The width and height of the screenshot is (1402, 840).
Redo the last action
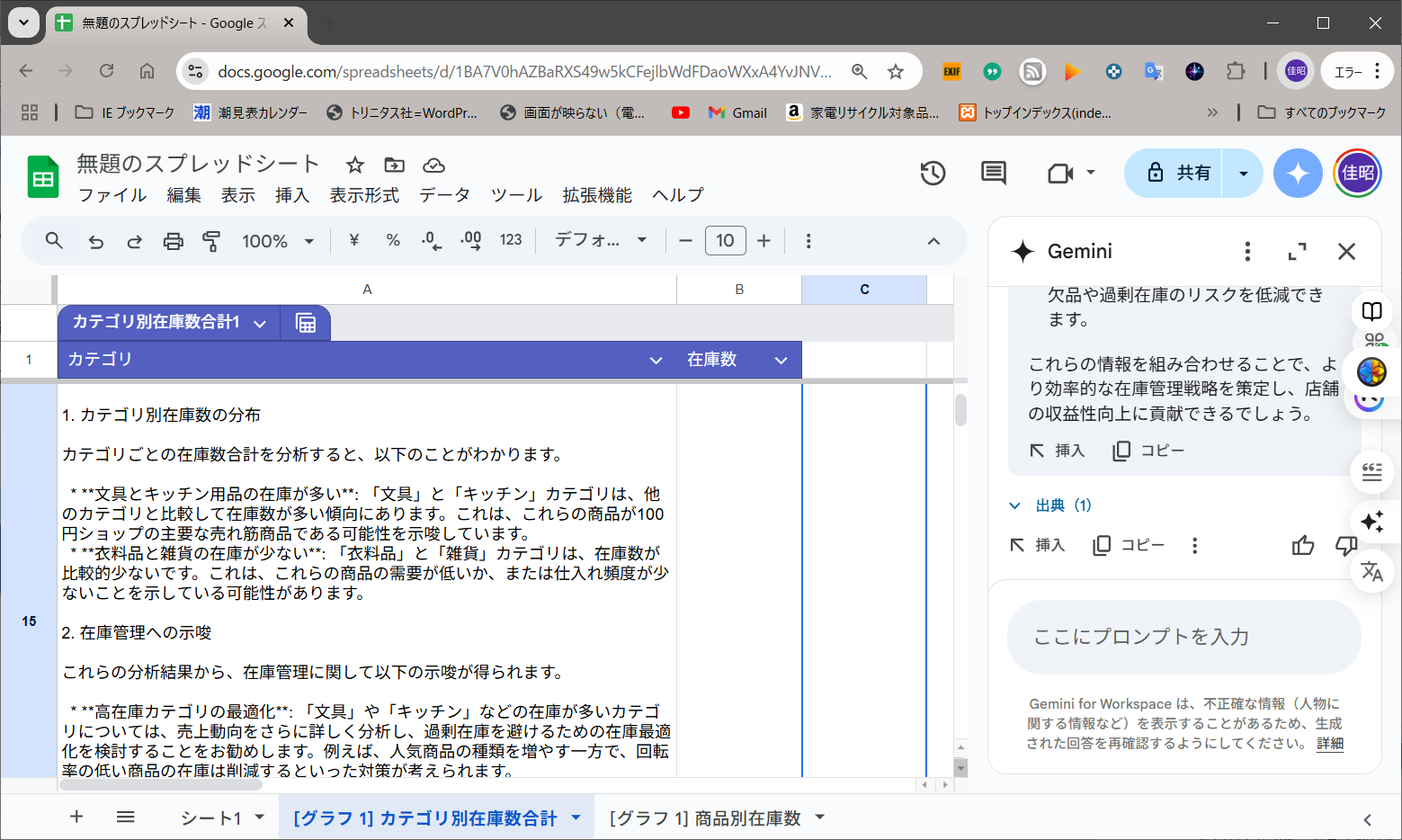pos(134,241)
